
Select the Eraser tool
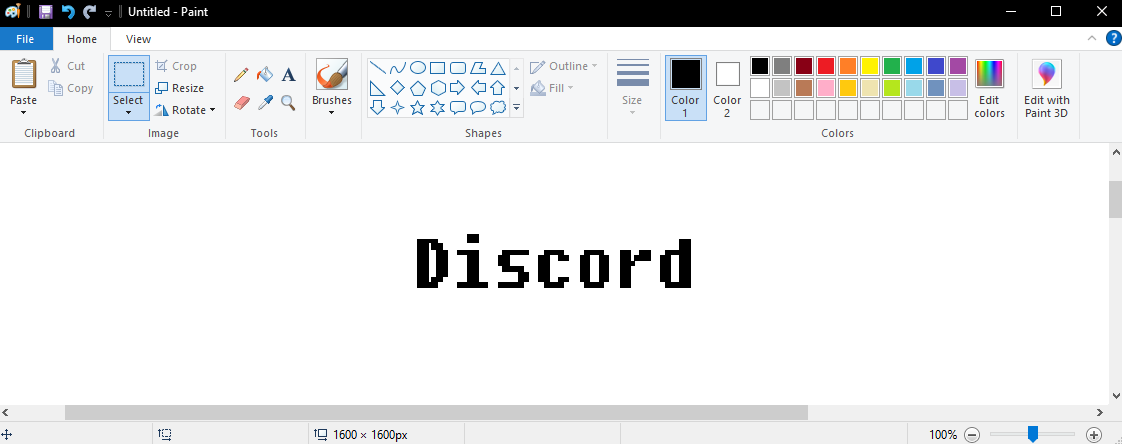[x=241, y=102]
